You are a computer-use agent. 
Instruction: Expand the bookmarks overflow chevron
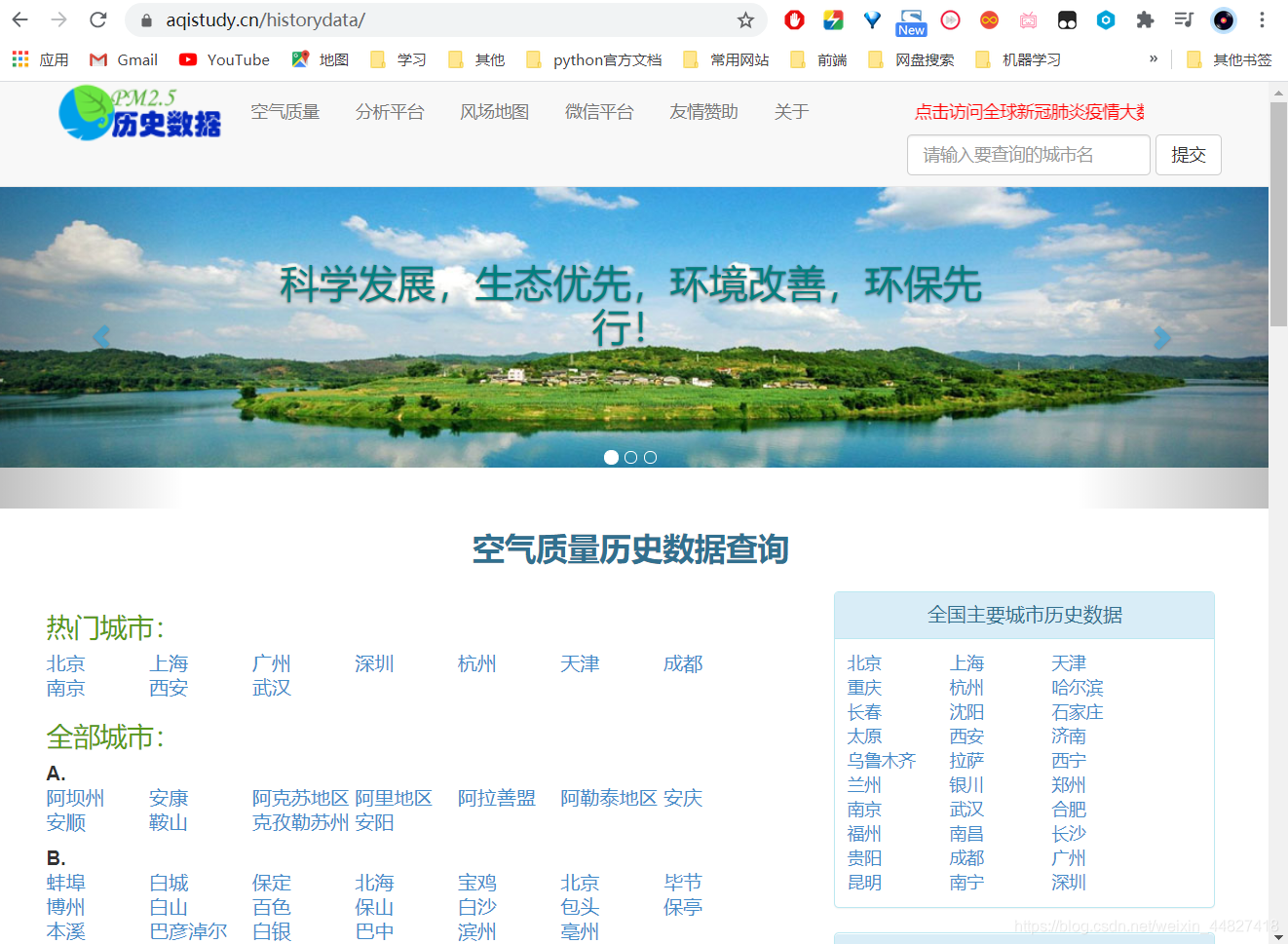(1153, 59)
